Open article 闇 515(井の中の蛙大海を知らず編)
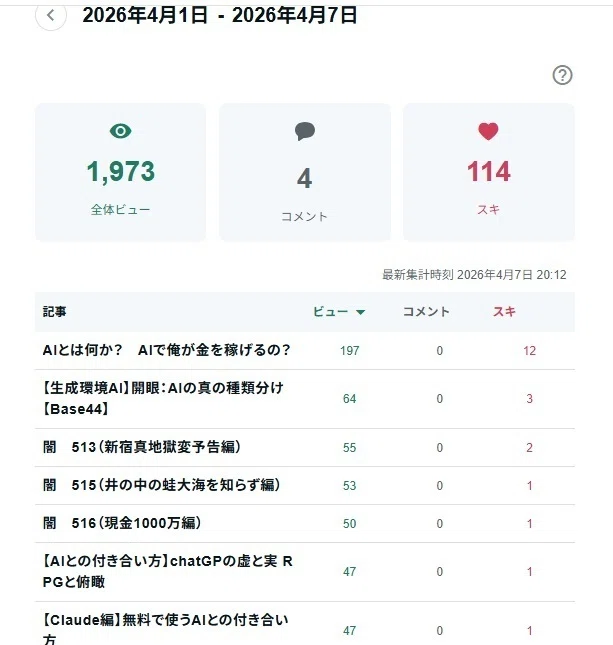613x645 pixels. (162, 485)
